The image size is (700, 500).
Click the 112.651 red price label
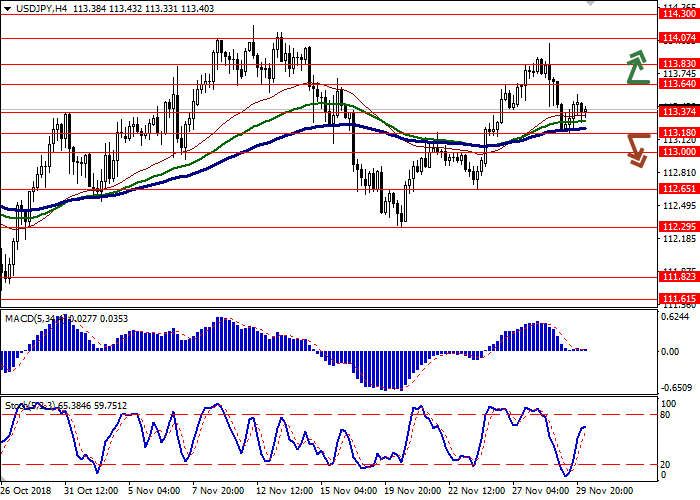tap(679, 188)
